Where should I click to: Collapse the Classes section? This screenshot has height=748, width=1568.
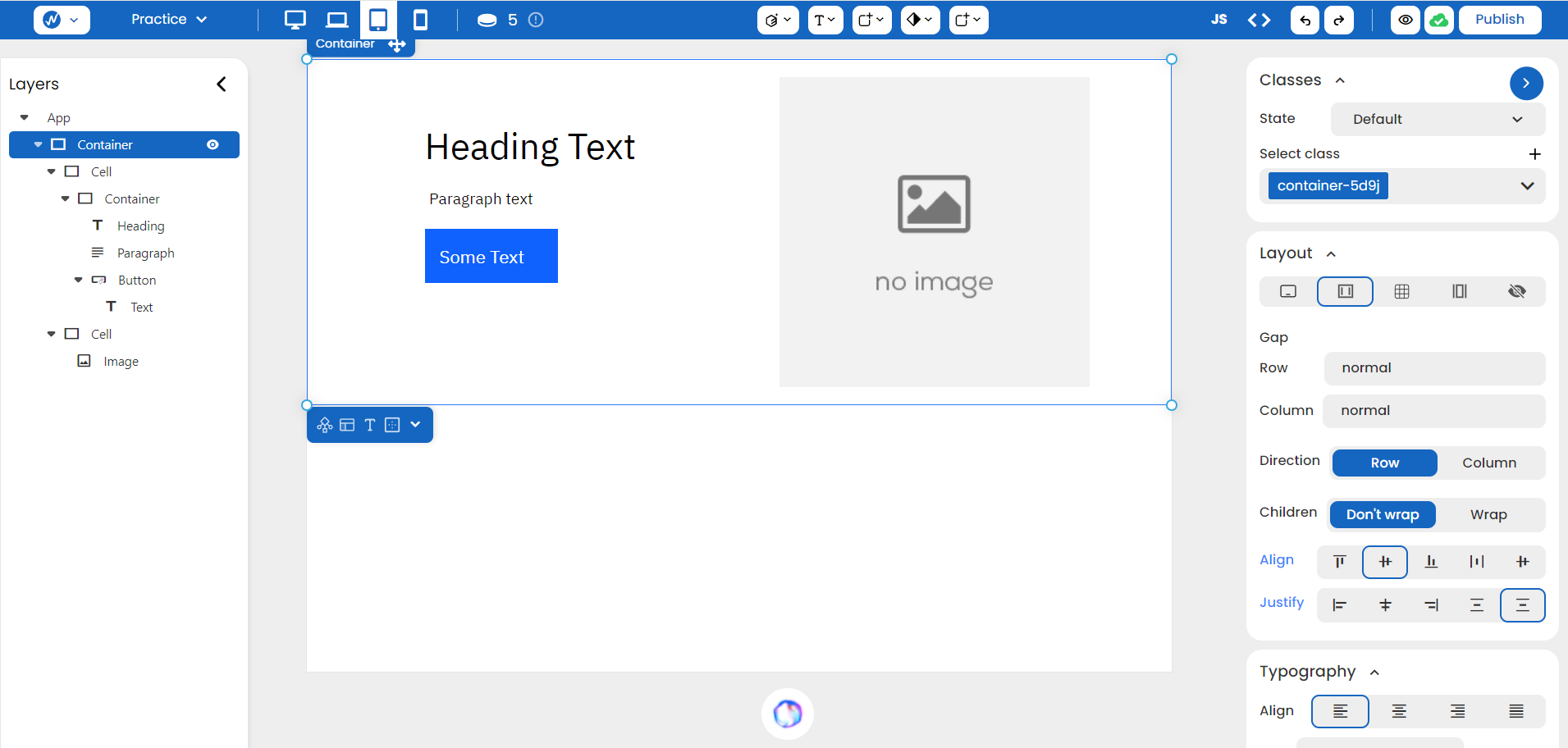1340,80
